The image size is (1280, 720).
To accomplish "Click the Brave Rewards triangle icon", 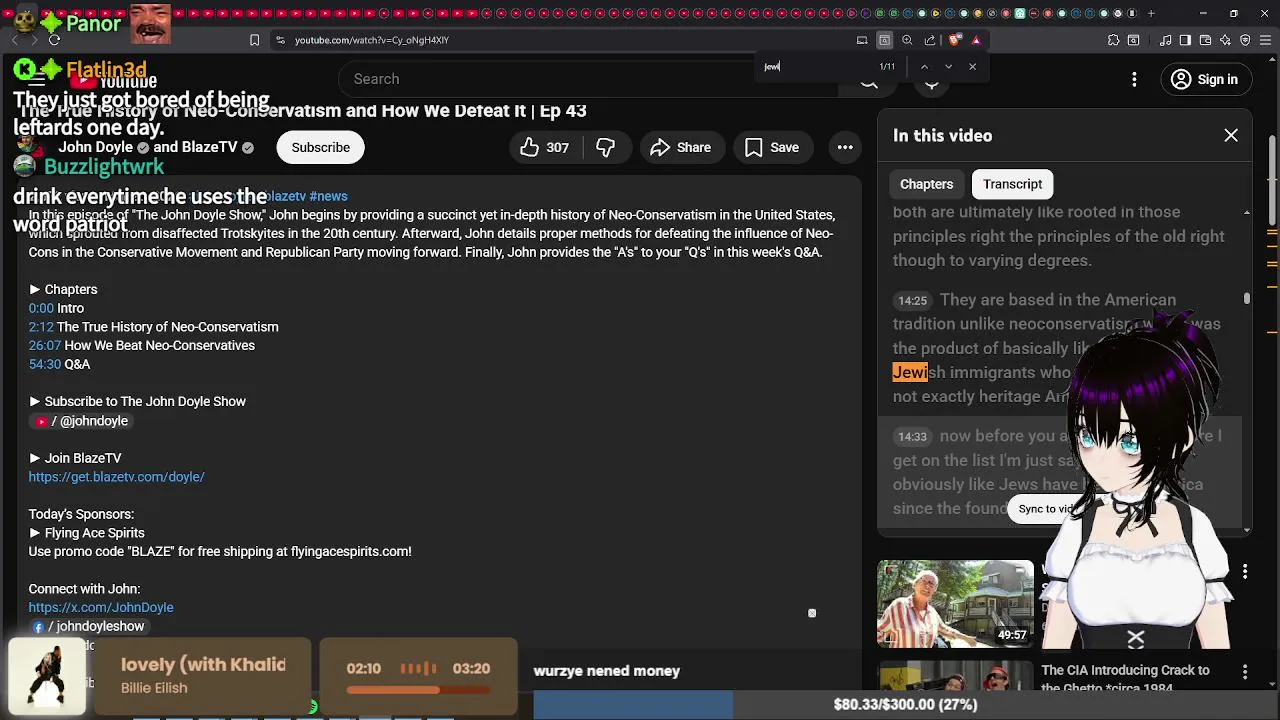I will [976, 40].
